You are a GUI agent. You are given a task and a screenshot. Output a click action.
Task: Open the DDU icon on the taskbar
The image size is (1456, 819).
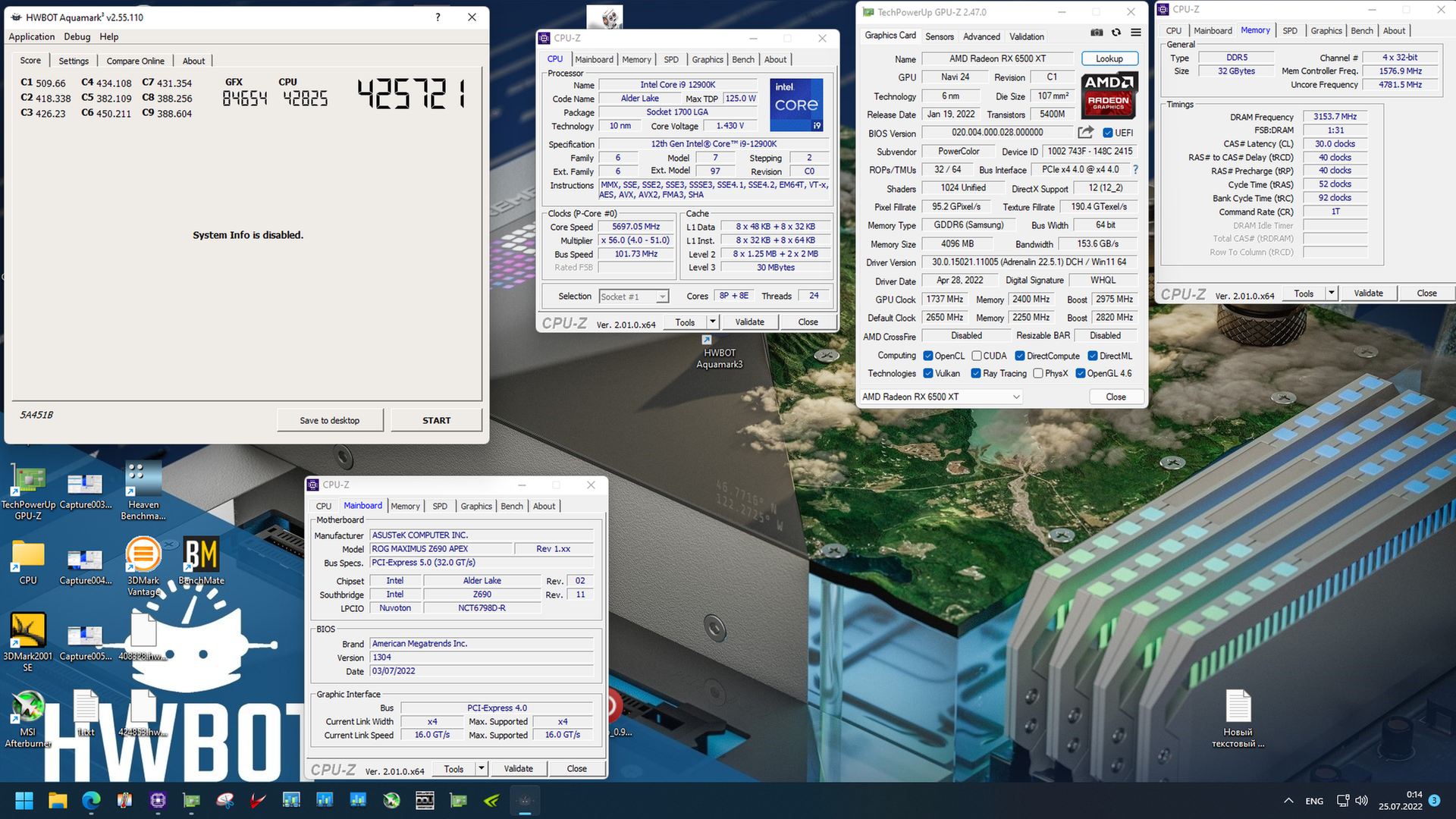click(425, 801)
